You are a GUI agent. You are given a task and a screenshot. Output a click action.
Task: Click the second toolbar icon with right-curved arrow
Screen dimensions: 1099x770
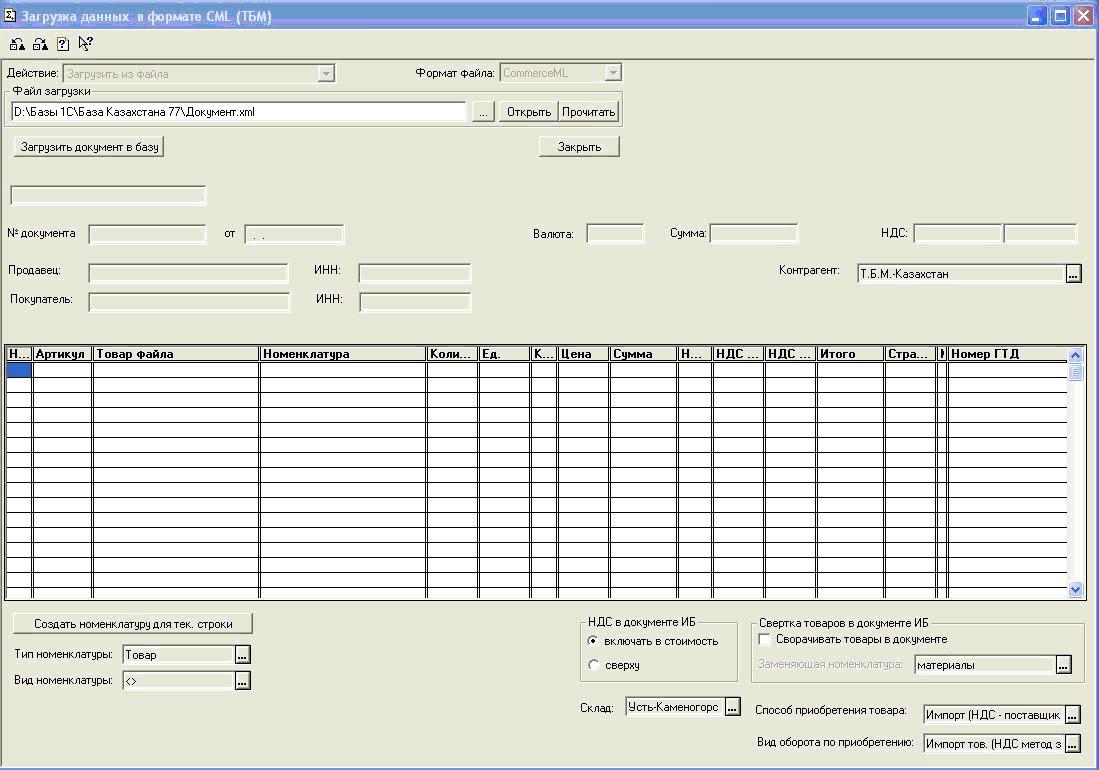click(x=40, y=44)
